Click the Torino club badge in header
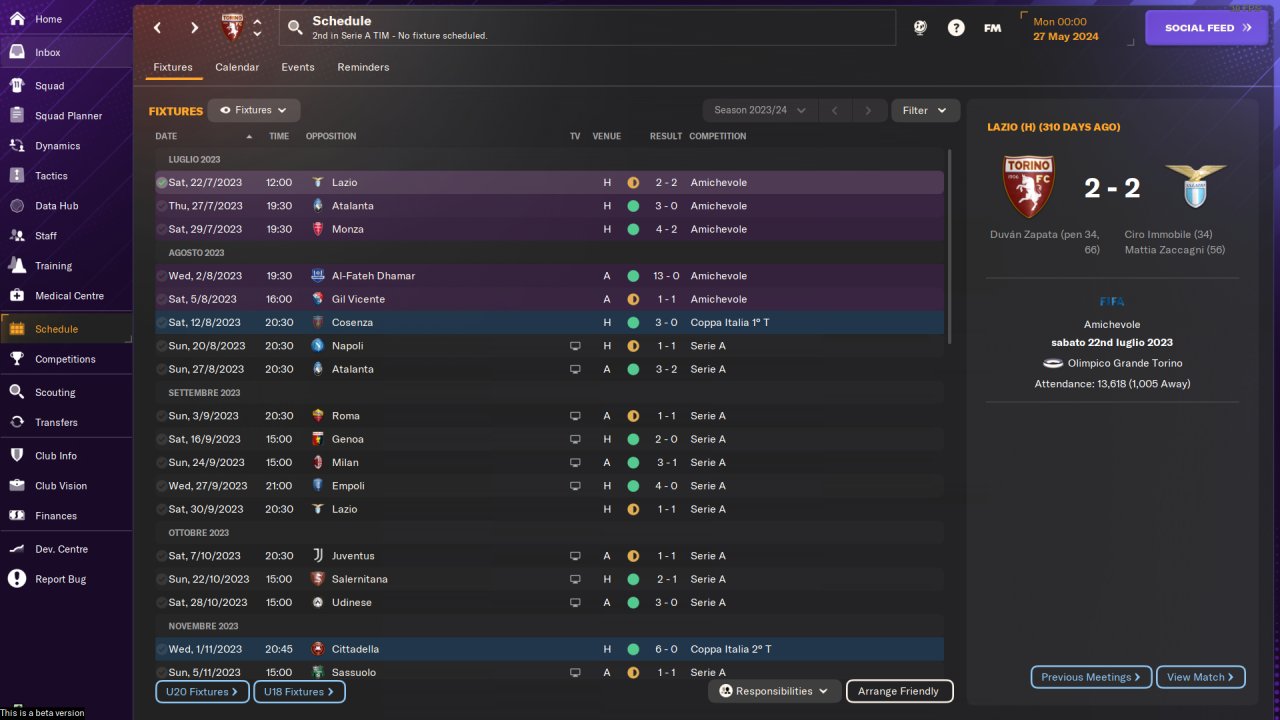This screenshot has width=1280, height=720. click(x=232, y=28)
